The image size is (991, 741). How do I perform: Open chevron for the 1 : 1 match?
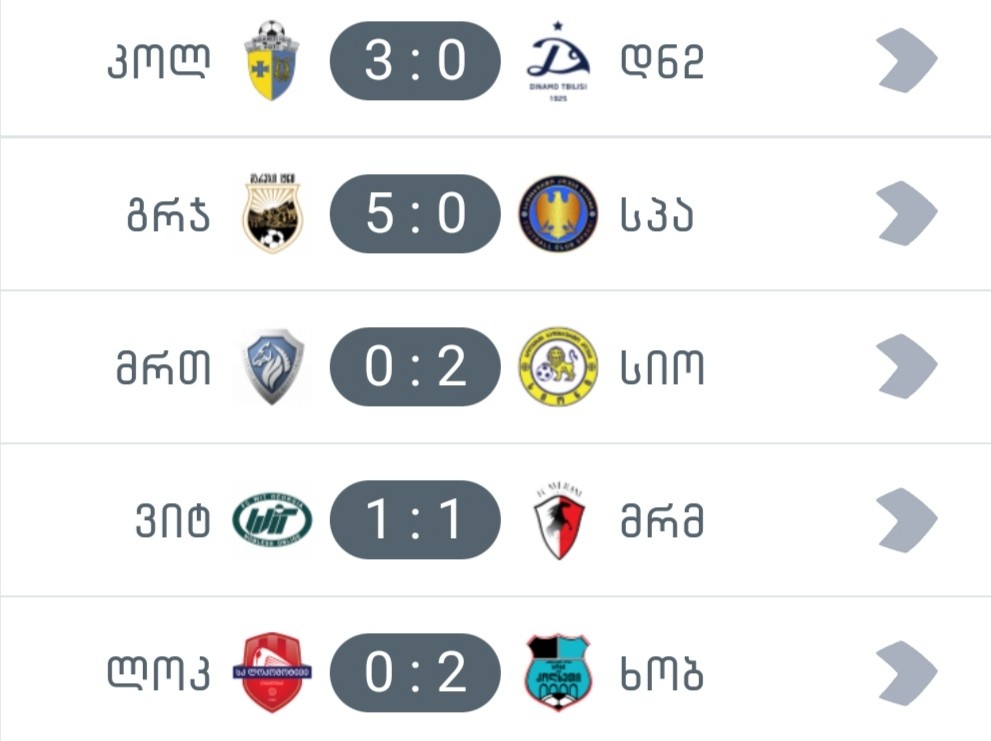pos(907,520)
